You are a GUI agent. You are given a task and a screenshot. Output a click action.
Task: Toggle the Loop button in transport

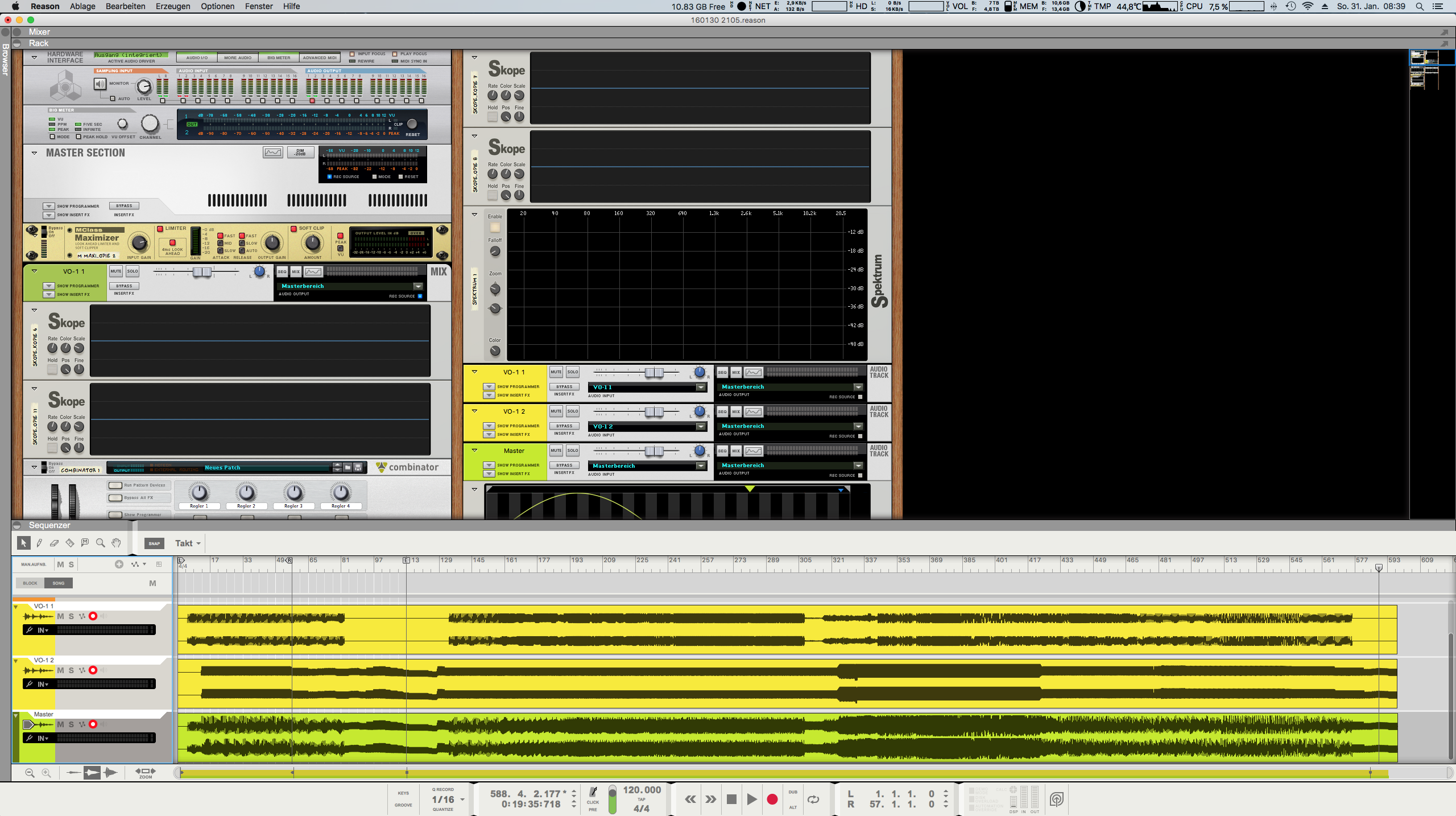pos(814,799)
